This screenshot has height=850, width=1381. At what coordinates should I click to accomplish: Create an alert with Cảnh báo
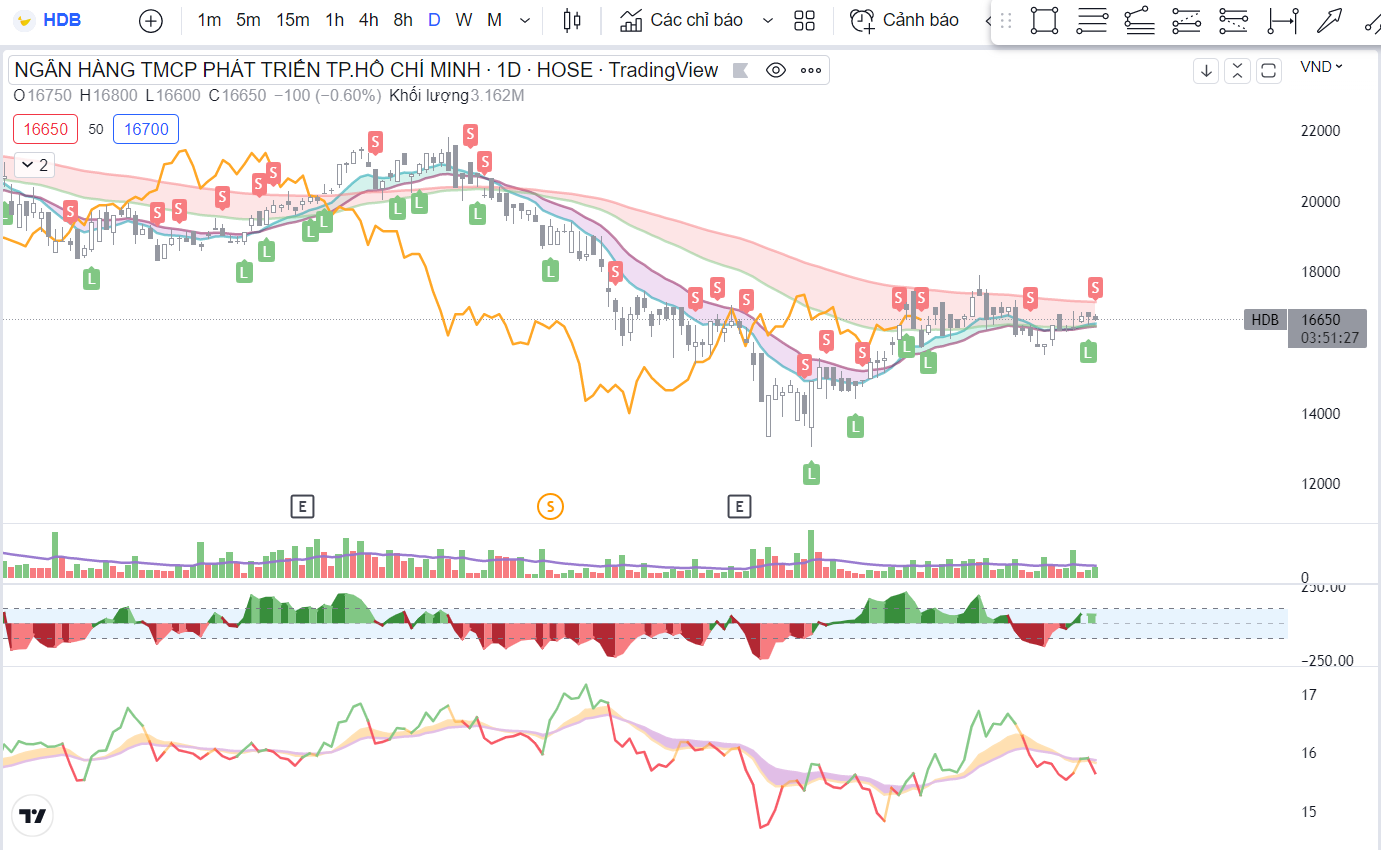click(905, 20)
